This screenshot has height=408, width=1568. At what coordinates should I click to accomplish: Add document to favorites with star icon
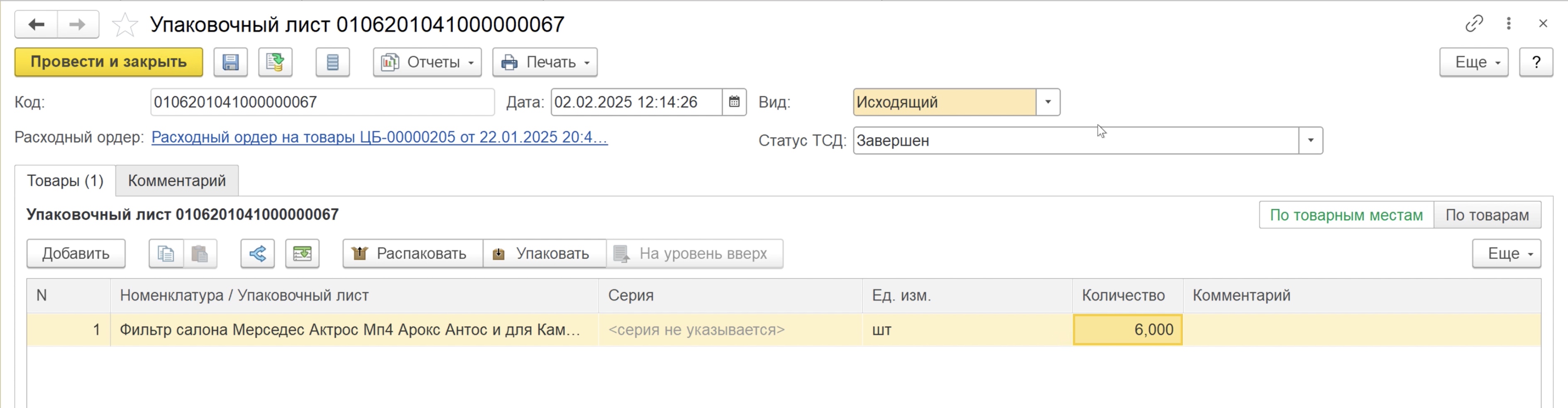click(125, 25)
